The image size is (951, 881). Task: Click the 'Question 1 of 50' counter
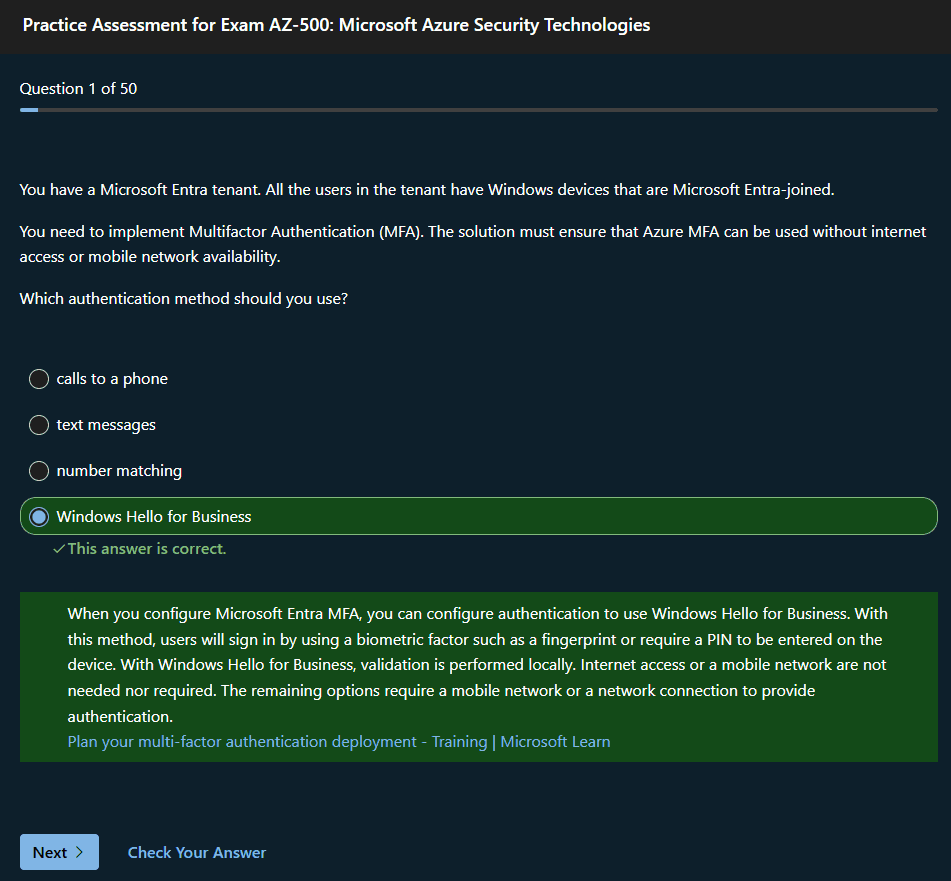(x=78, y=89)
